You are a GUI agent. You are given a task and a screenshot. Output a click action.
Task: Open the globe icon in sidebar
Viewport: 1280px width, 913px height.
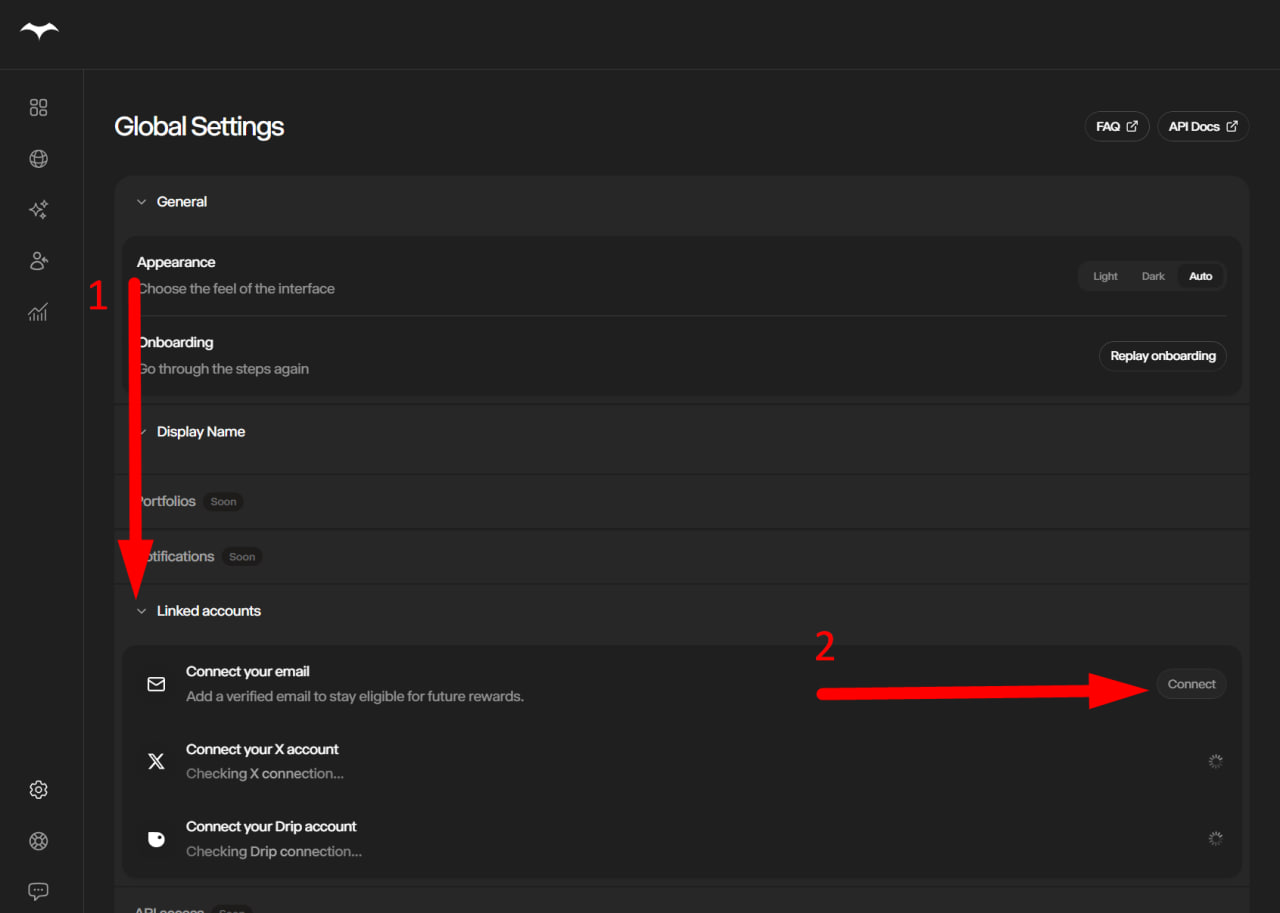pos(38,159)
